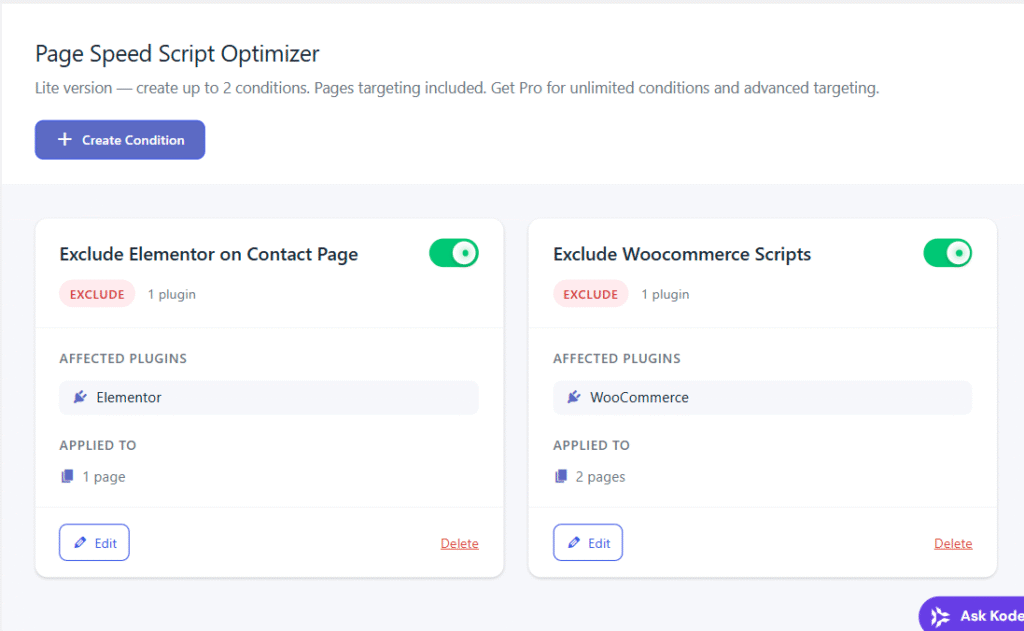Image resolution: width=1024 pixels, height=631 pixels.
Task: Disable the Exclude Elementor on Contact Page toggle
Action: click(454, 253)
